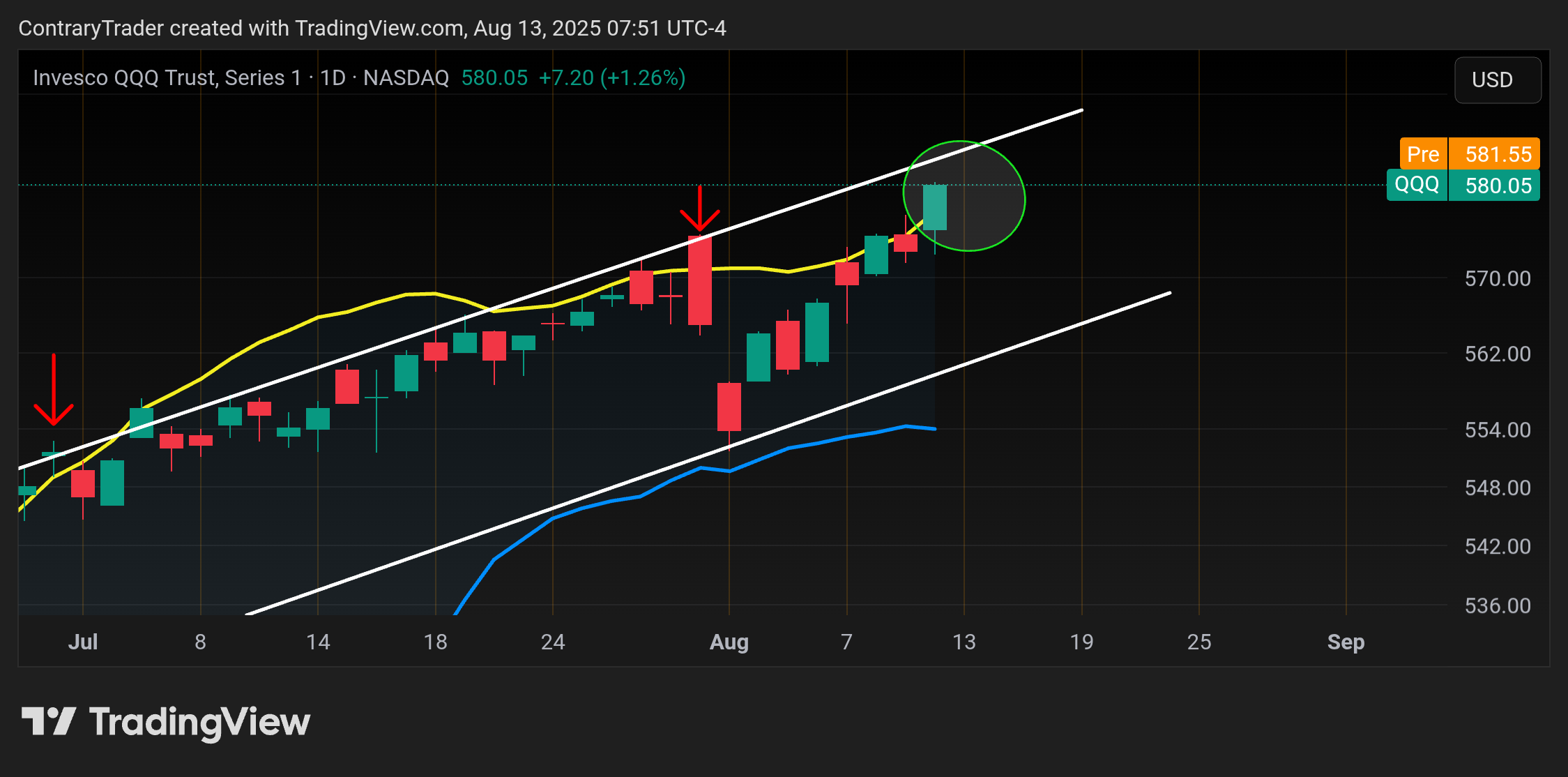1568x777 pixels.
Task: Click the 554.00 price axis label
Action: 1498,430
